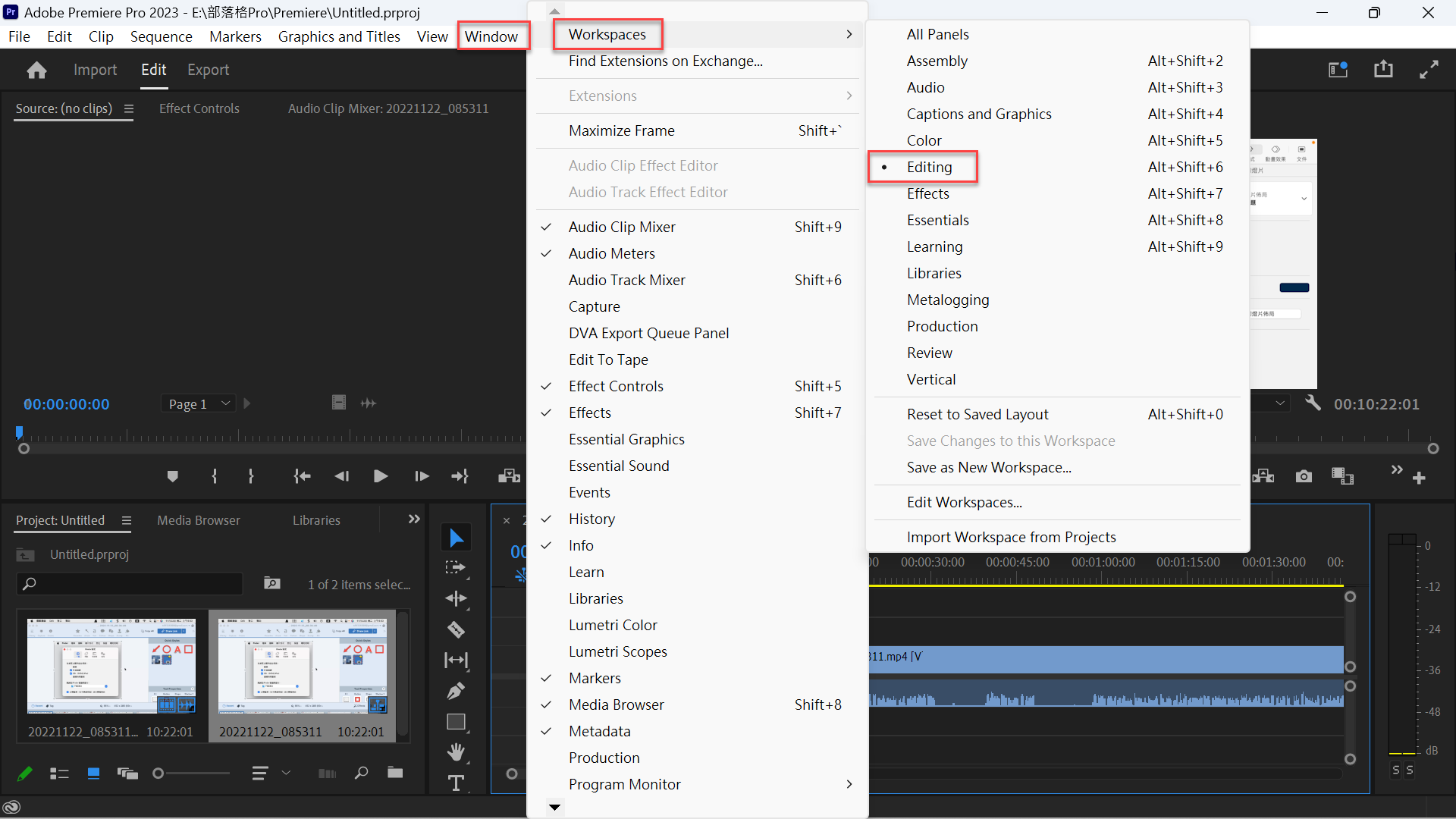
Task: Maximize video output fullscreen icon
Action: (x=1429, y=70)
